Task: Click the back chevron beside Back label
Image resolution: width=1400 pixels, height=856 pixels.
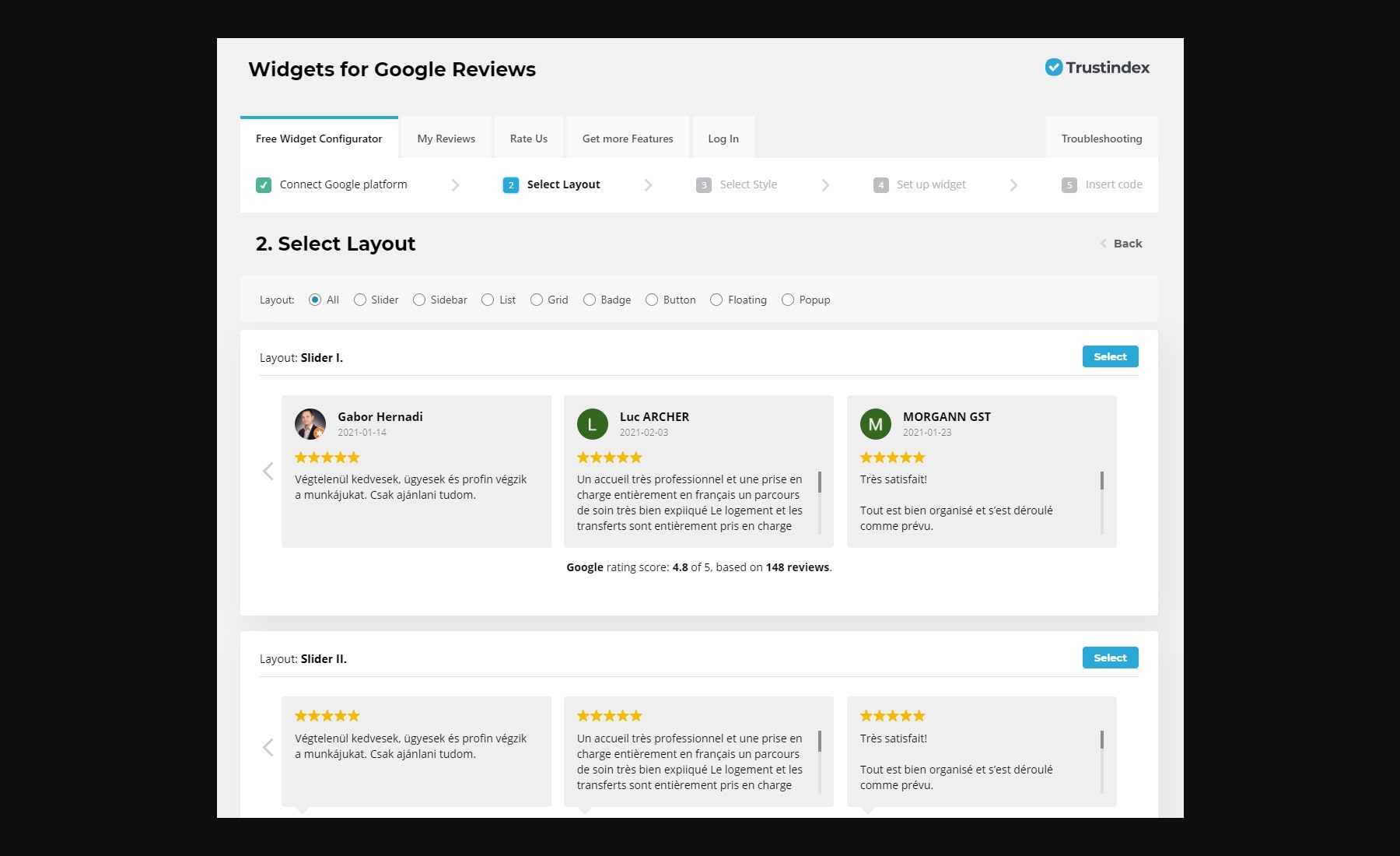Action: point(1102,243)
